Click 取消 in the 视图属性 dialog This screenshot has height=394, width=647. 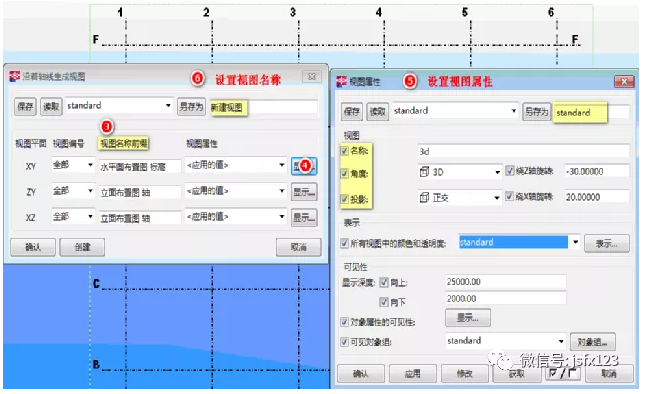click(x=609, y=374)
